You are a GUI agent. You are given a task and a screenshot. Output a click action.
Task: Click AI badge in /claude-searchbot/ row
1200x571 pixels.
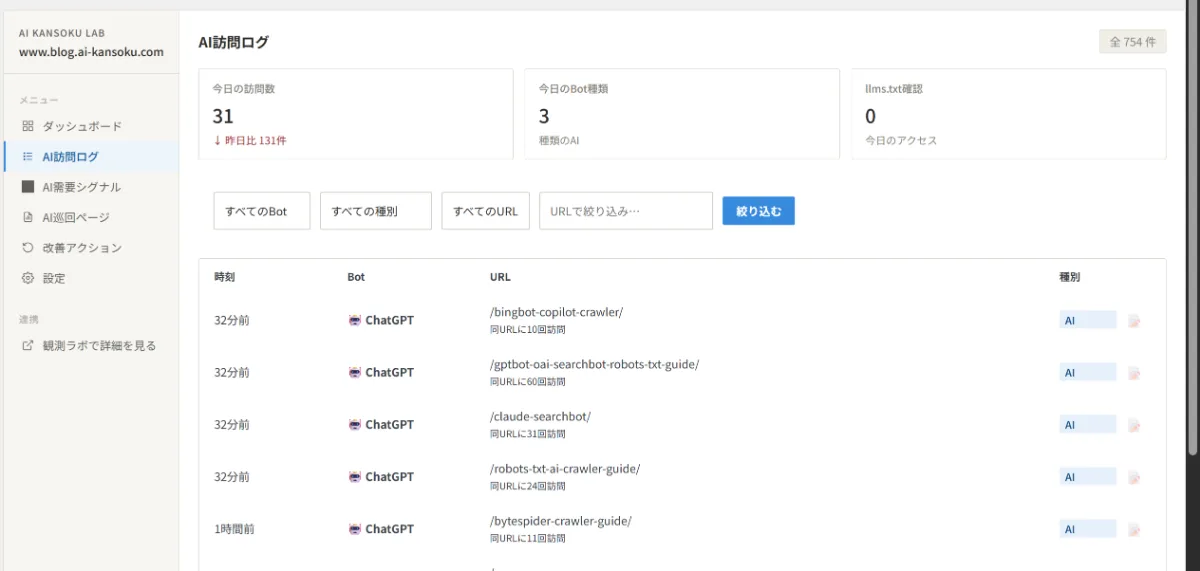1088,424
